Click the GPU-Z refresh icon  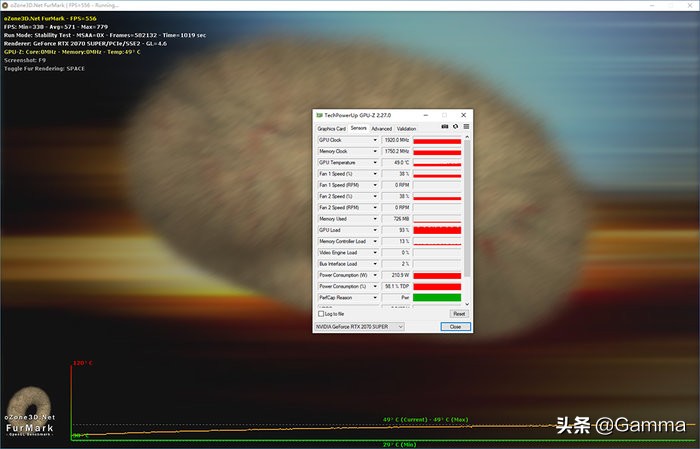click(455, 127)
